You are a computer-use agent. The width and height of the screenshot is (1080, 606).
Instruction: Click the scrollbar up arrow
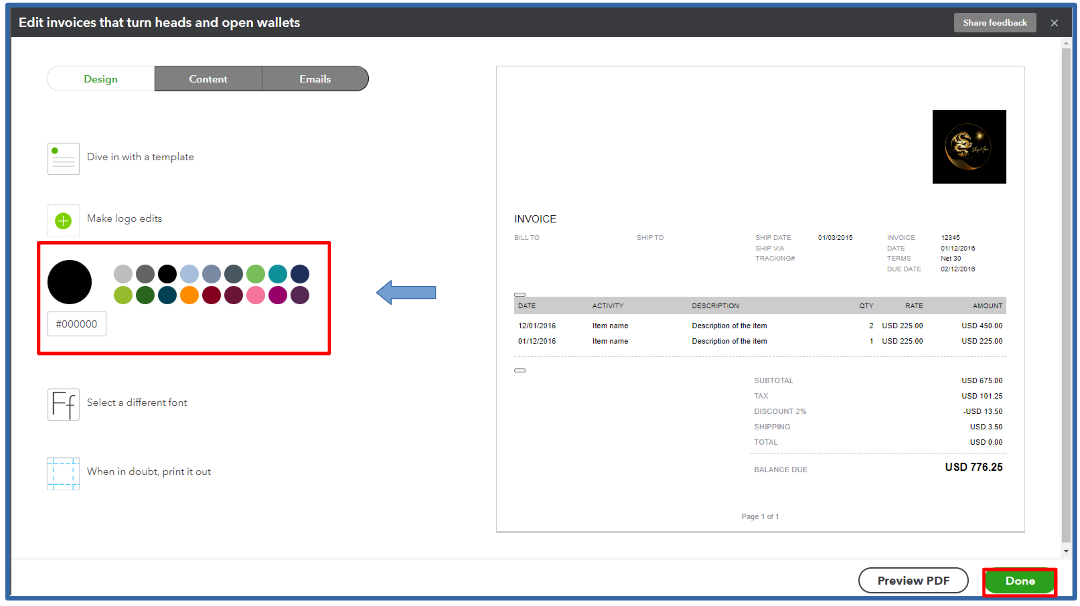1066,43
